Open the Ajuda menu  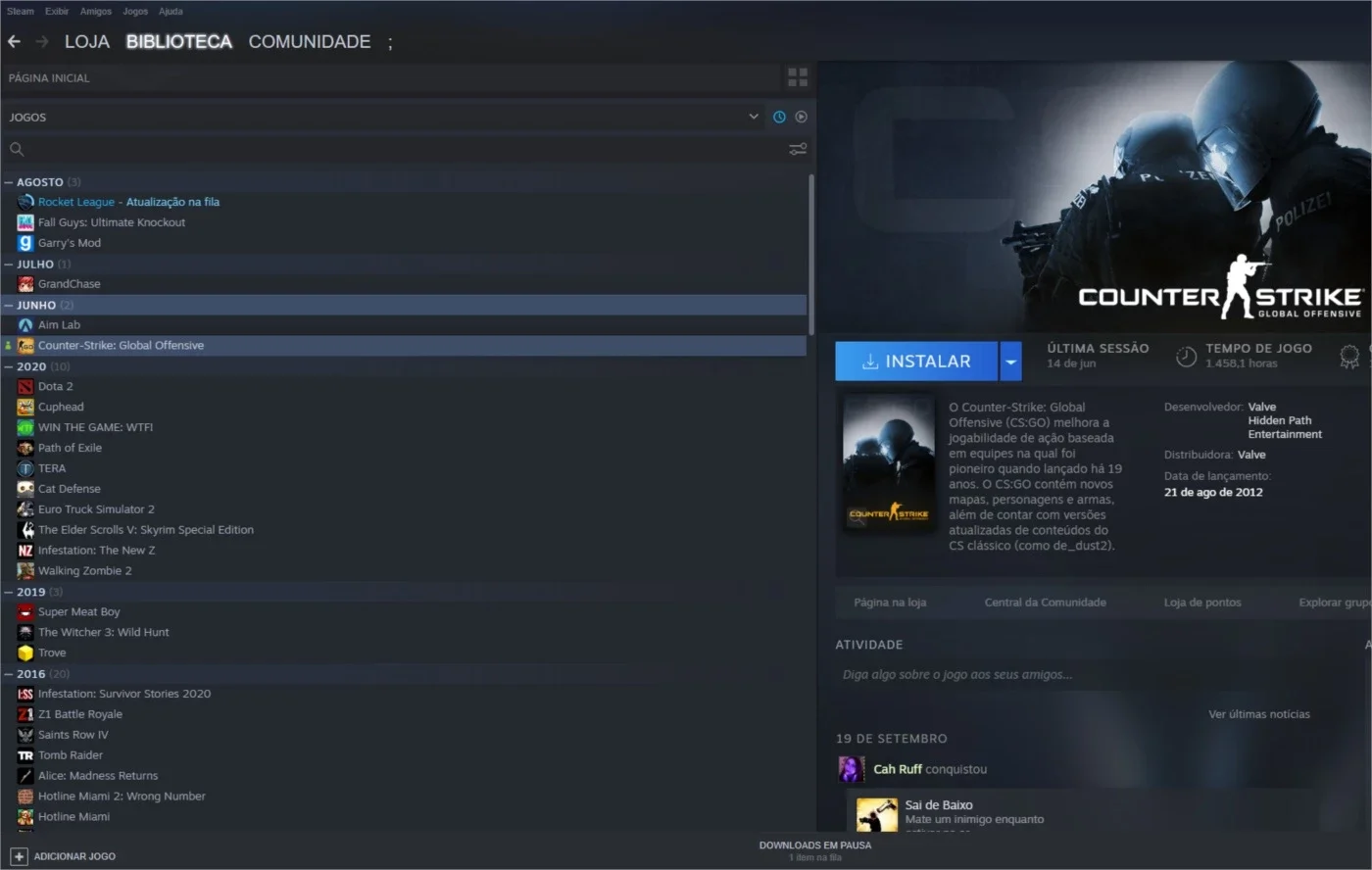click(x=171, y=12)
